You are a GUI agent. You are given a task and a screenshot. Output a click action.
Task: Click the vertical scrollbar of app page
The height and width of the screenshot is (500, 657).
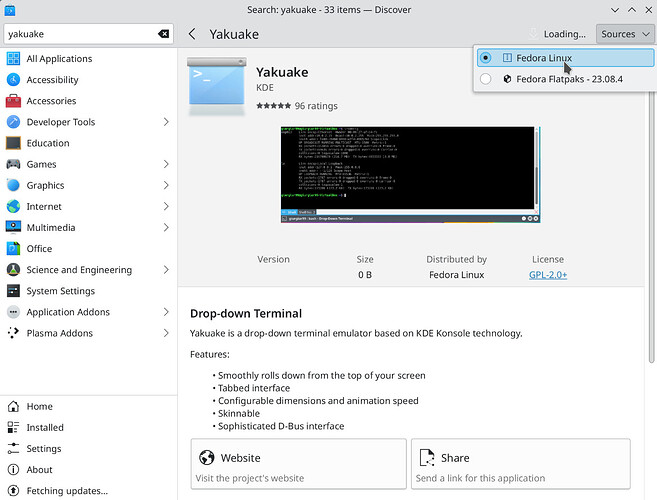(x=651, y=226)
